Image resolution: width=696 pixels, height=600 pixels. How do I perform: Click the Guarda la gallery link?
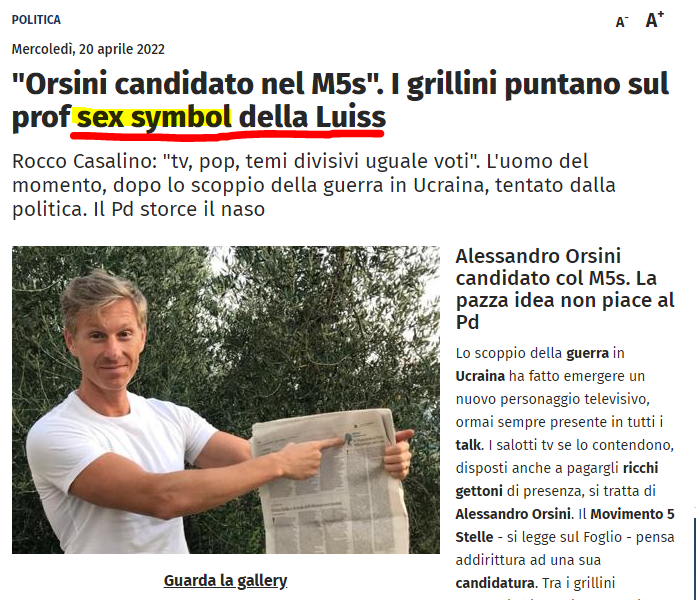[225, 580]
